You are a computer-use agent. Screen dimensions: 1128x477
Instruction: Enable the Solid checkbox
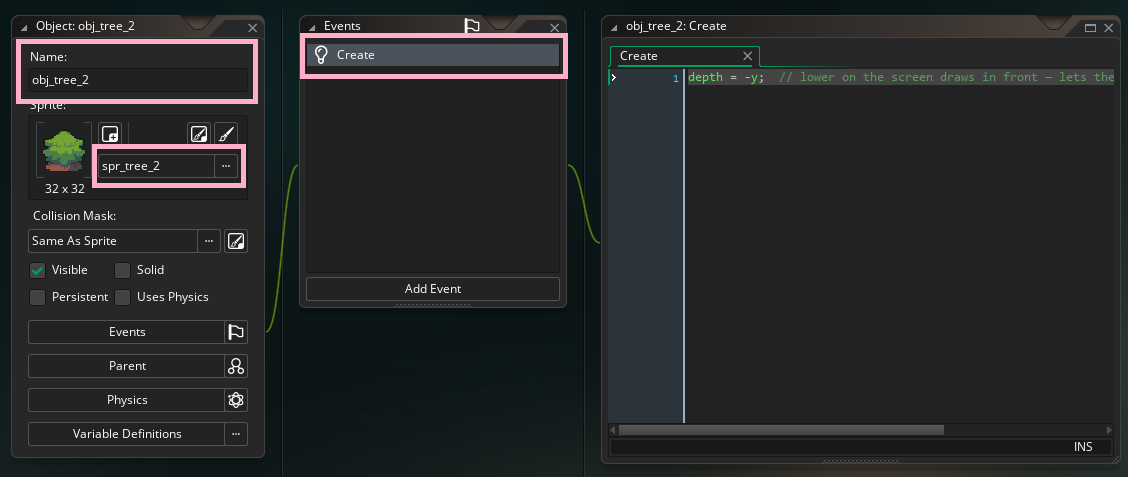[x=123, y=271]
